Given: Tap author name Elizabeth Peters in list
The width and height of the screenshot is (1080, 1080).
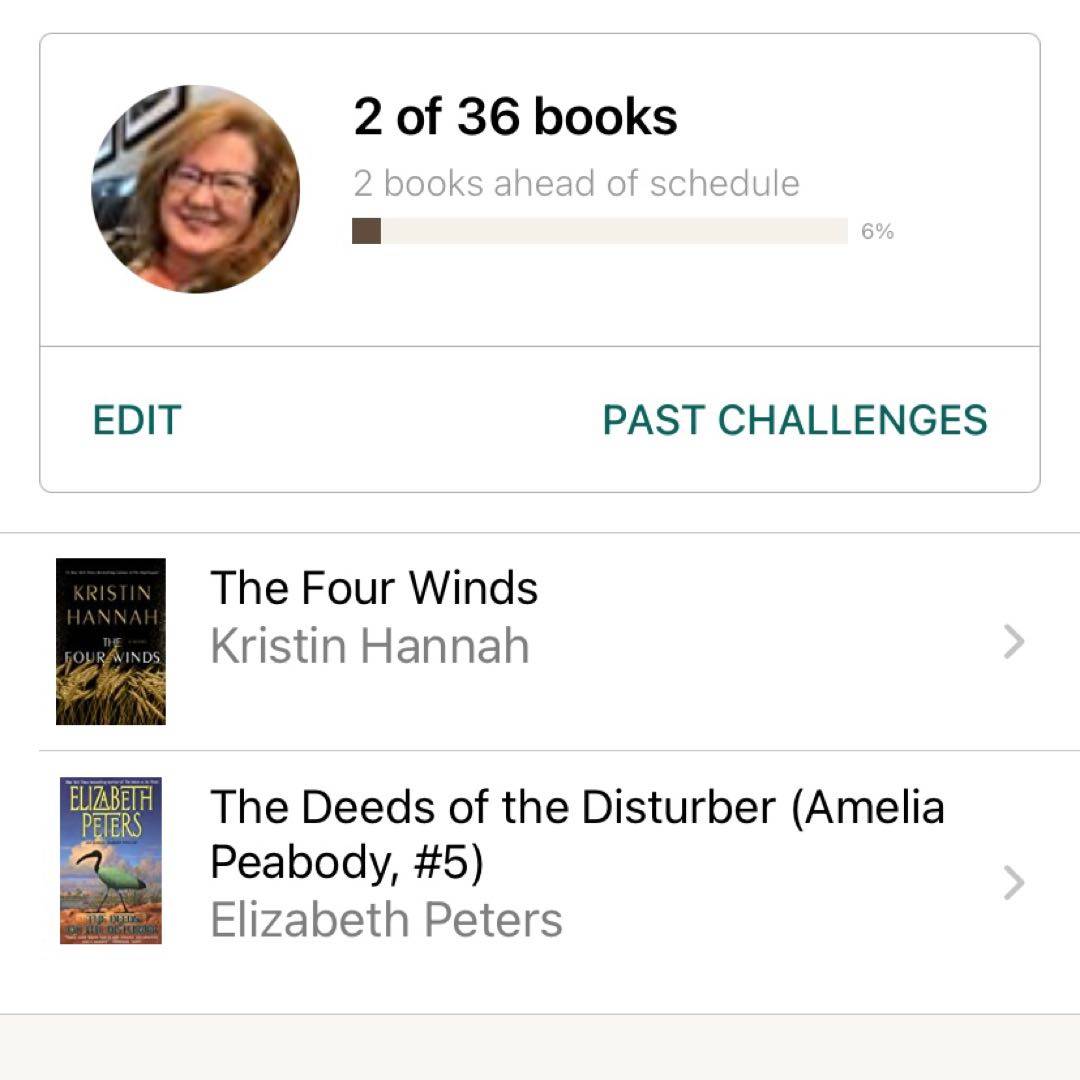Looking at the screenshot, I should 386,921.
